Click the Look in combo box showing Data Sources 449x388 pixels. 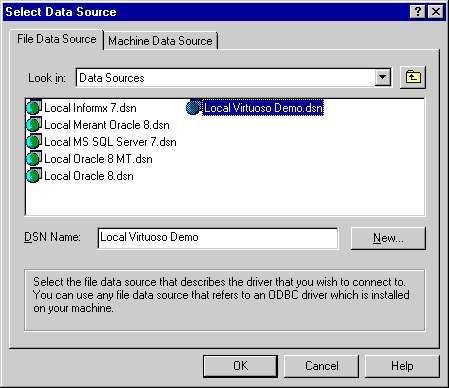coord(233,78)
